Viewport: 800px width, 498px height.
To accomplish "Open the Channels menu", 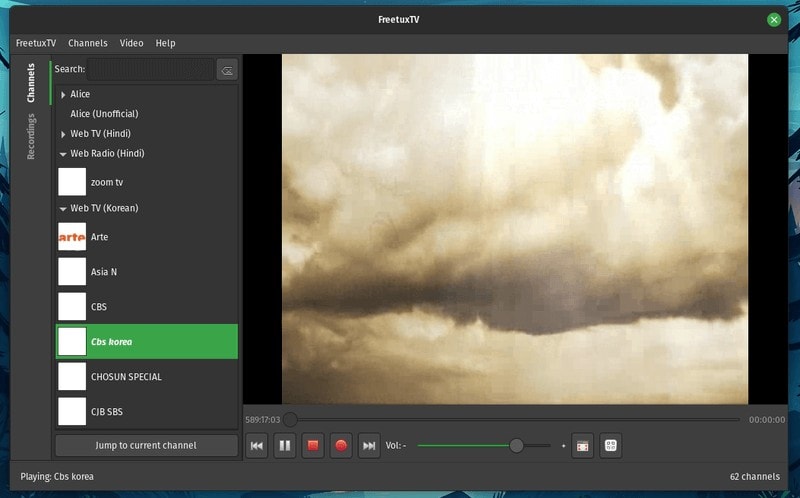I will [x=88, y=43].
